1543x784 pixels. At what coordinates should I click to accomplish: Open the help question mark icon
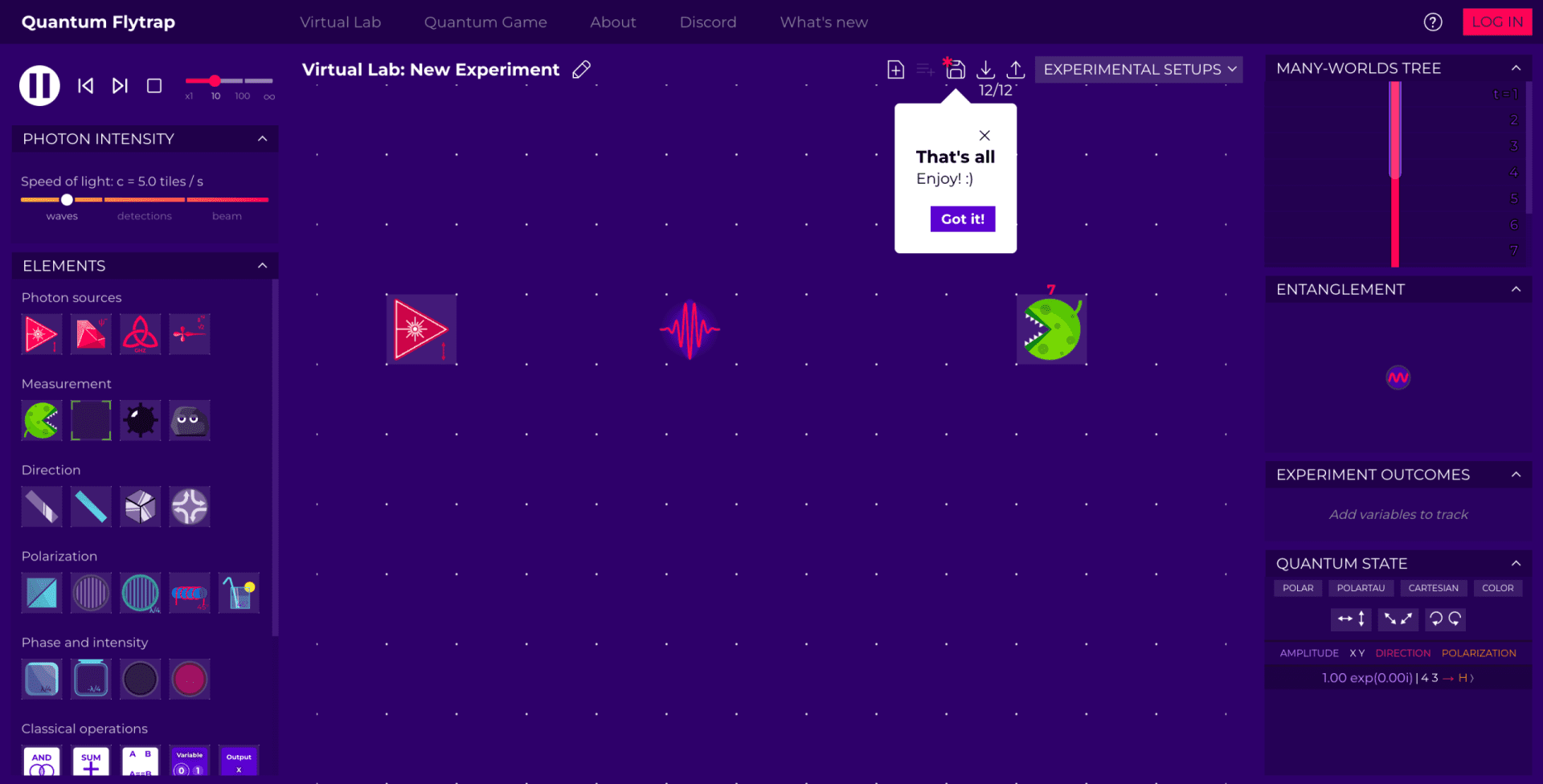tap(1432, 22)
